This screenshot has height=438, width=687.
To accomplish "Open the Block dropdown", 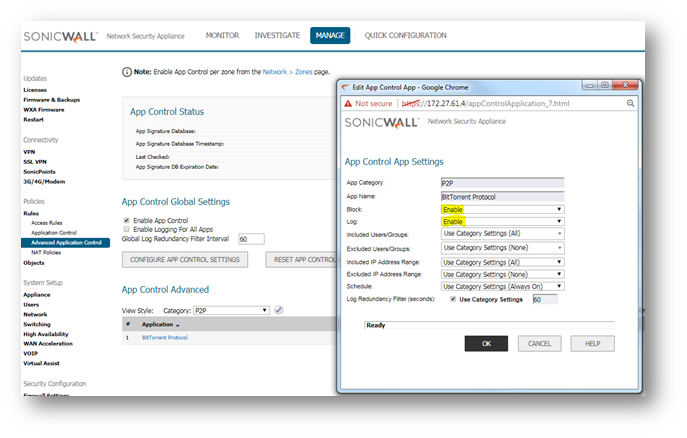I will tap(503, 209).
